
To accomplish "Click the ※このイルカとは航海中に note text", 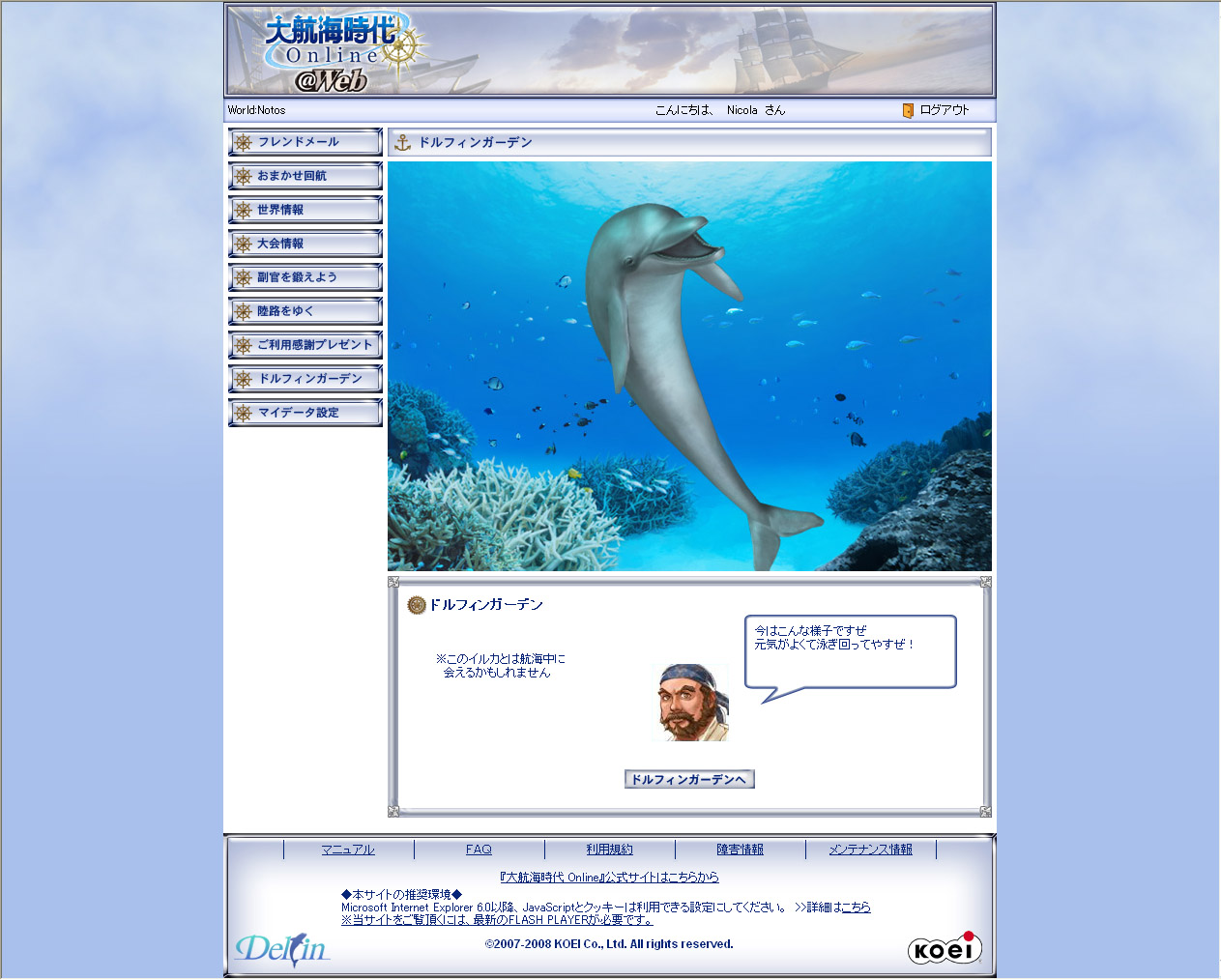I will click(x=500, y=665).
